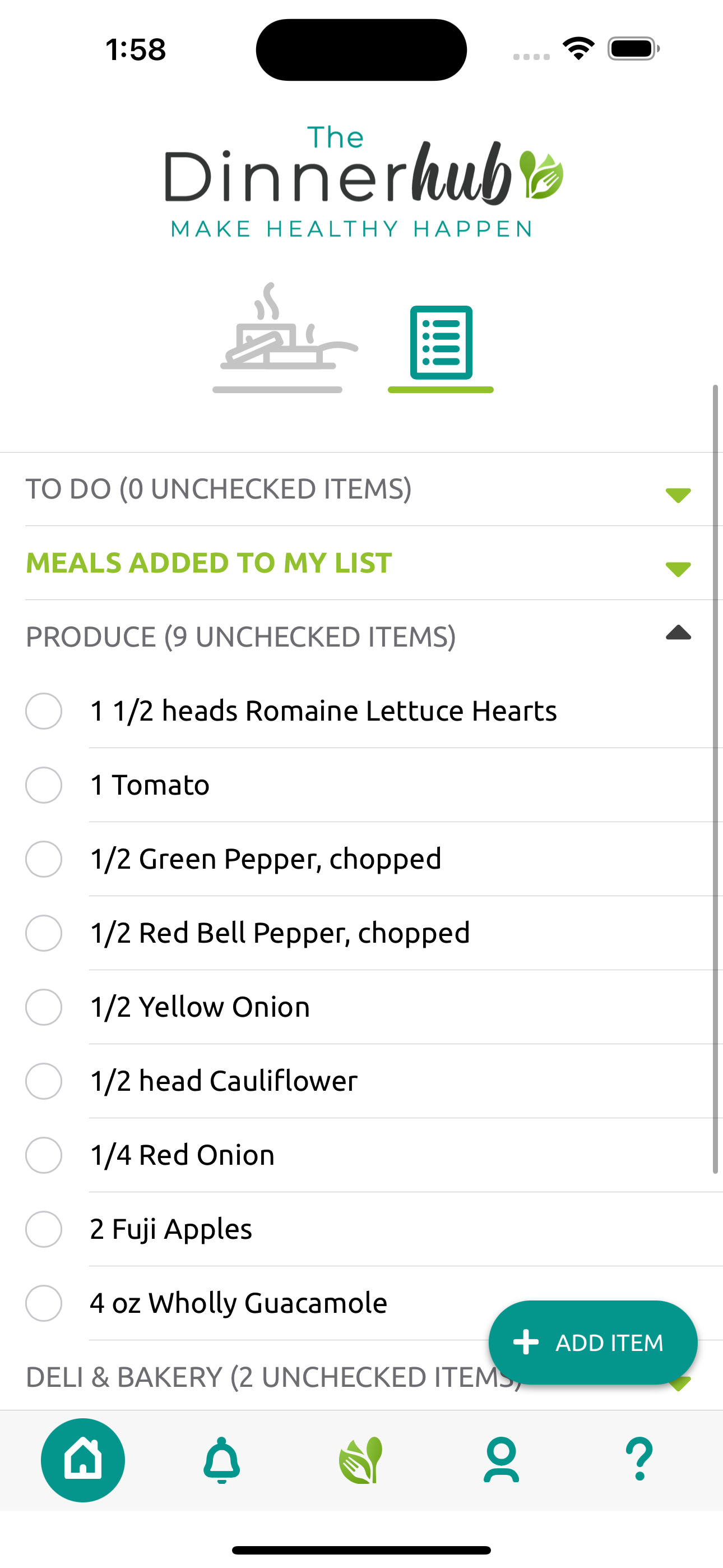The image size is (723, 1568).
Task: Select the 1/2 head Cauliflower row text
Action: [x=224, y=1081]
